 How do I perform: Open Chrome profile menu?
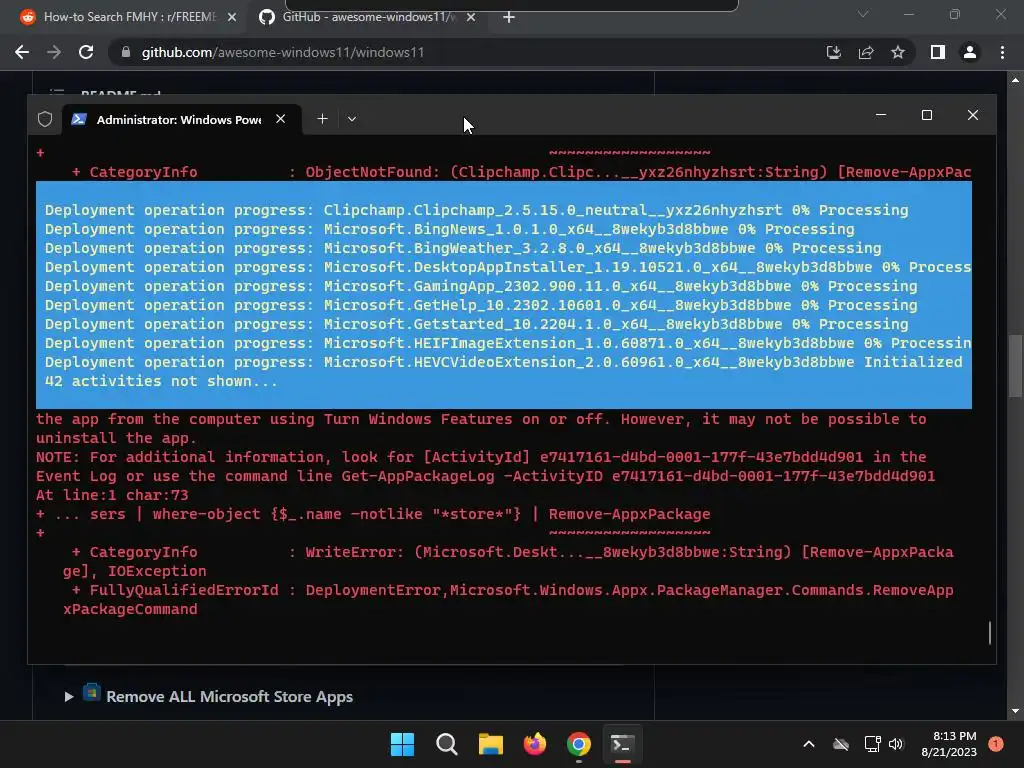[x=970, y=52]
